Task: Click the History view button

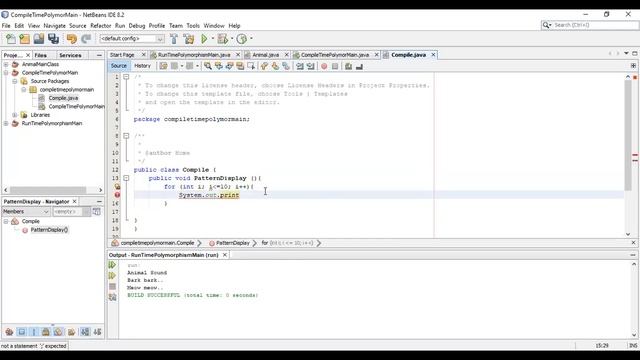Action: point(142,66)
